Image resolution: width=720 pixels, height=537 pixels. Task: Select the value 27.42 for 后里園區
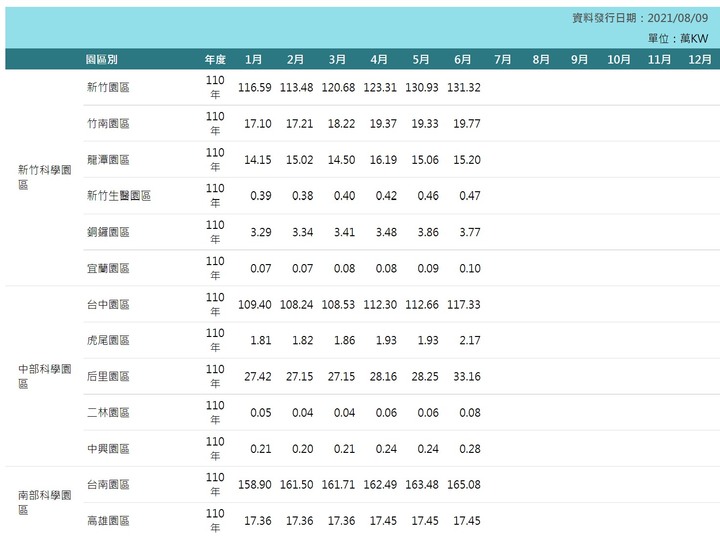(x=258, y=377)
